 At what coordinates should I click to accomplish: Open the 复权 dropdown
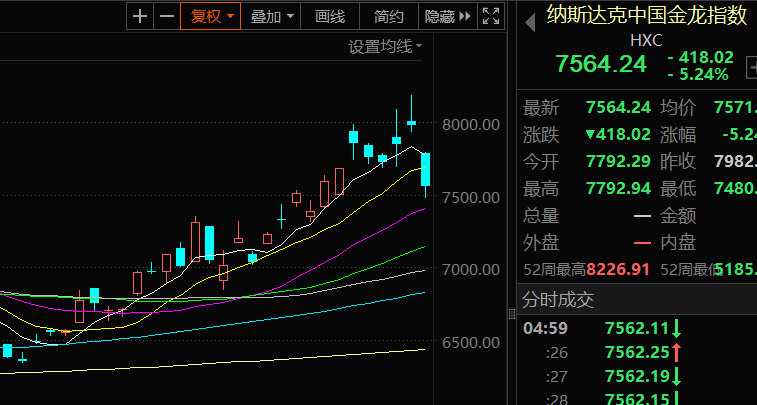coord(210,16)
